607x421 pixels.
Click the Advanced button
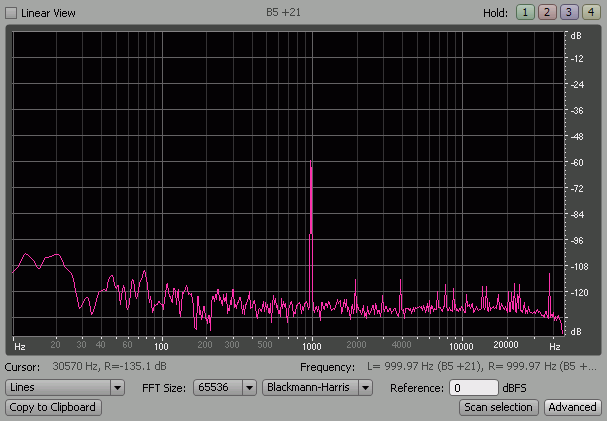[x=573, y=407]
